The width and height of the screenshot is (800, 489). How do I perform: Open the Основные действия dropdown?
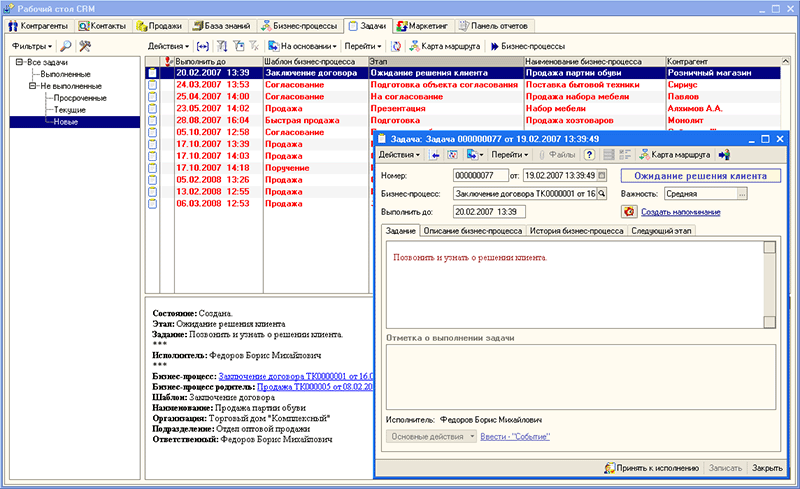432,436
